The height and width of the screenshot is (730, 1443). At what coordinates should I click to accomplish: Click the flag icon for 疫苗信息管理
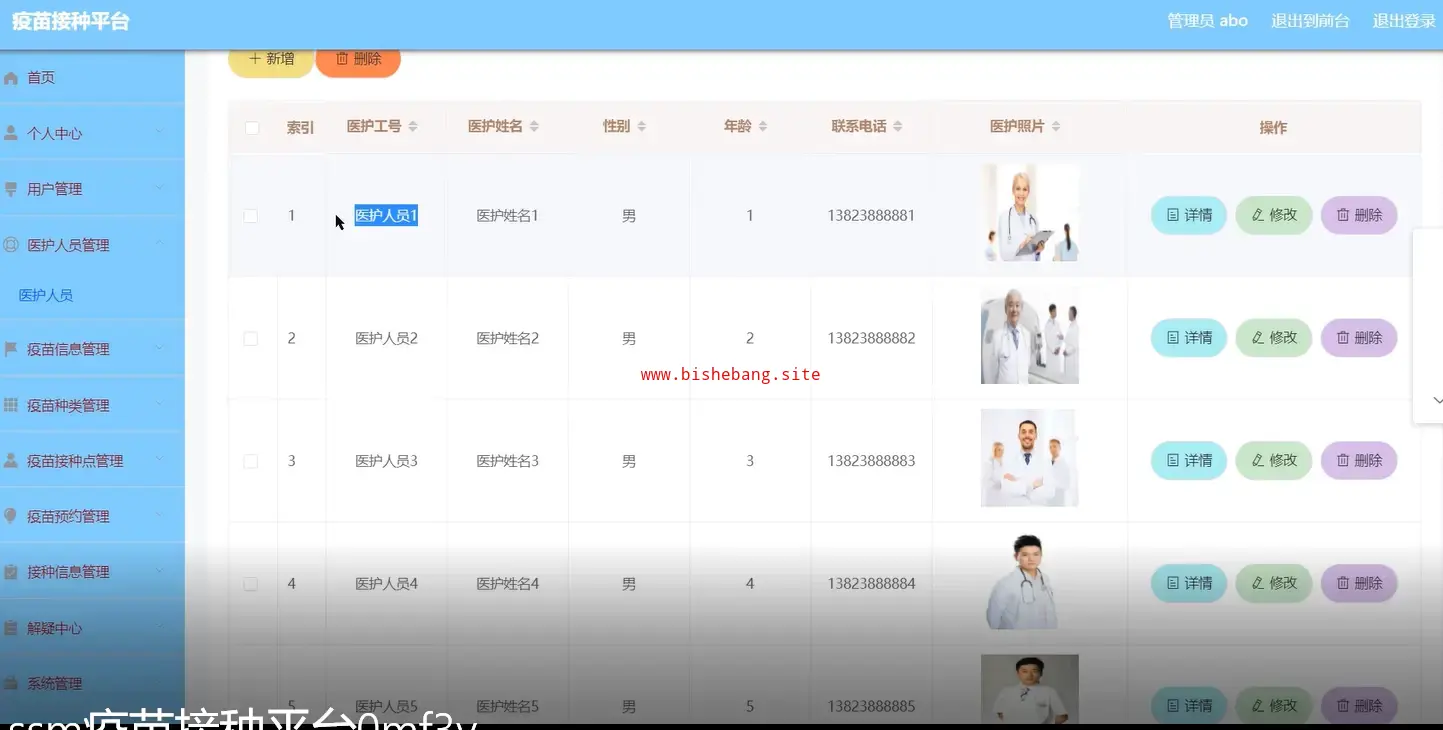(x=11, y=349)
